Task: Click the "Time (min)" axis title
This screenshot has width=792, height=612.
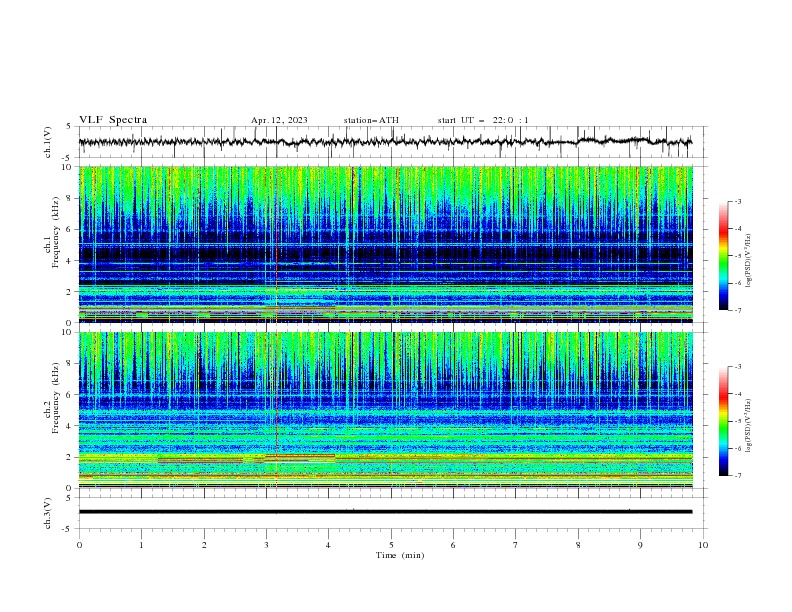Action: coord(400,555)
